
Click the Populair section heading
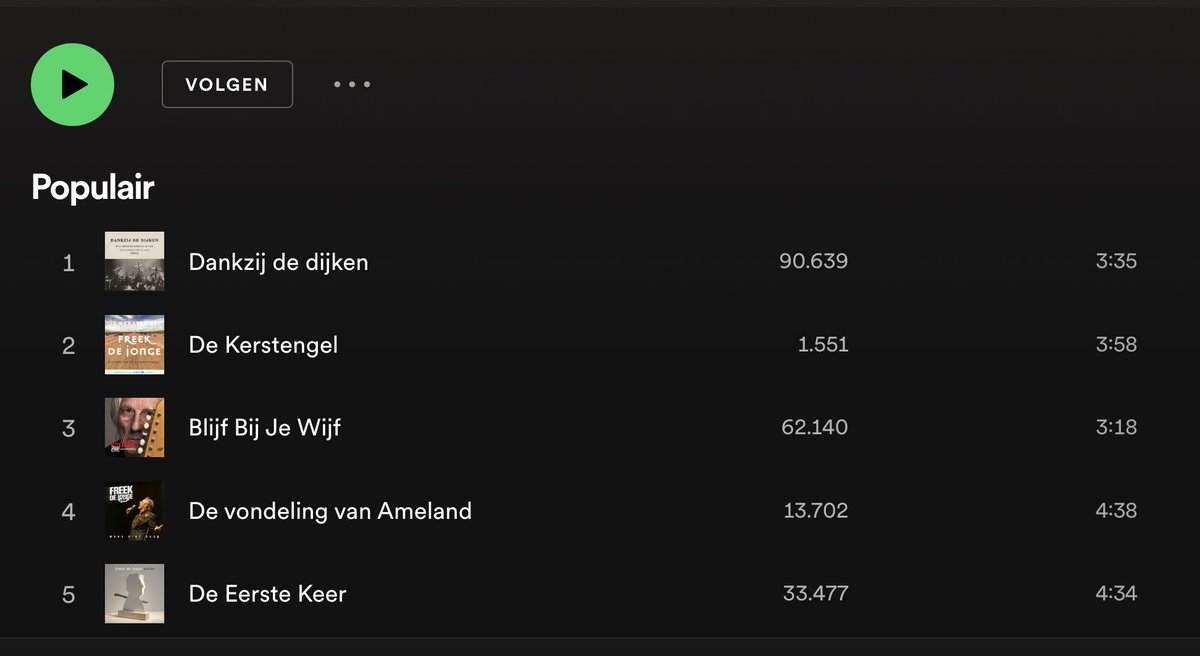(92, 187)
